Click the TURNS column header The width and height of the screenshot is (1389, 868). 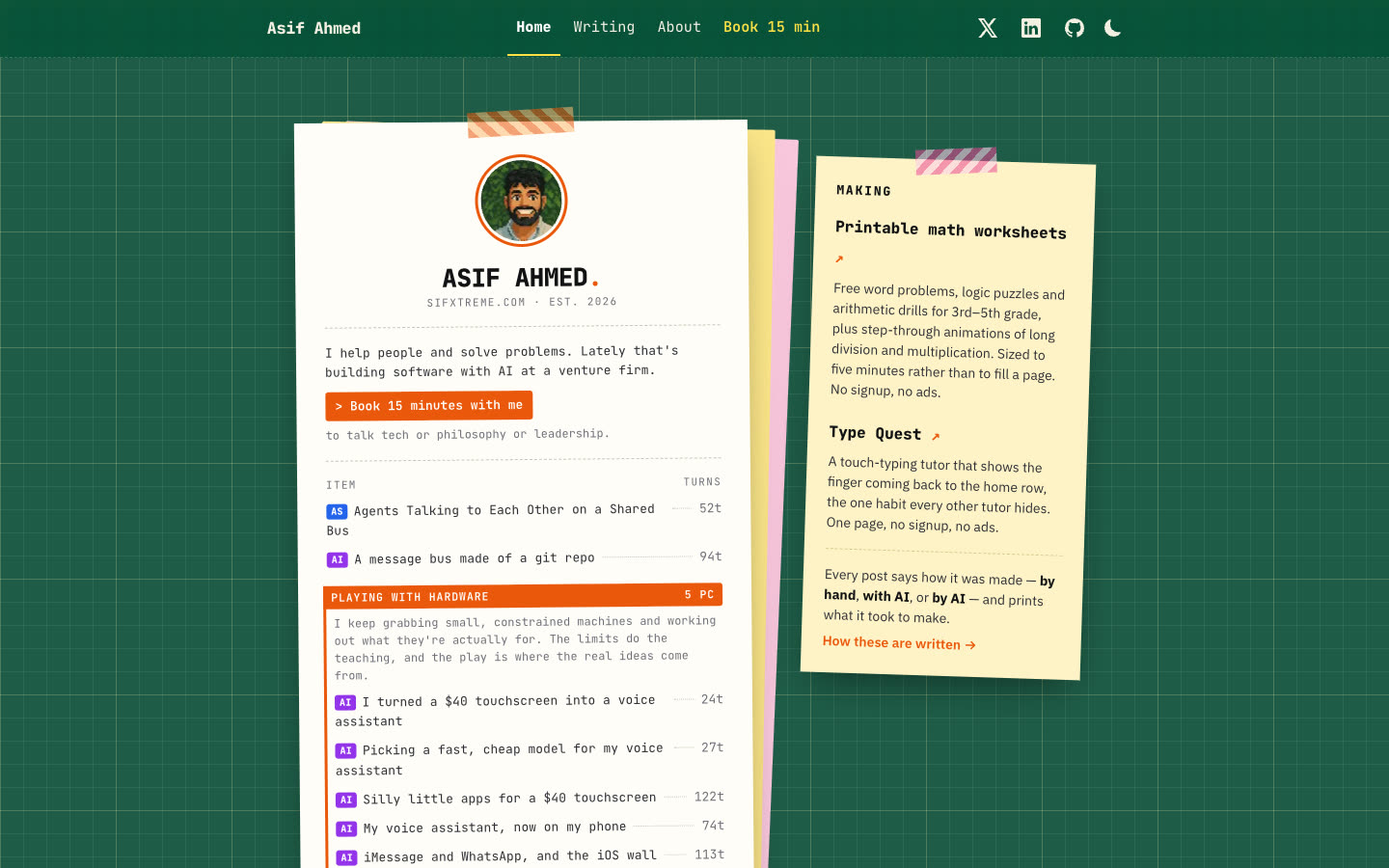(702, 482)
